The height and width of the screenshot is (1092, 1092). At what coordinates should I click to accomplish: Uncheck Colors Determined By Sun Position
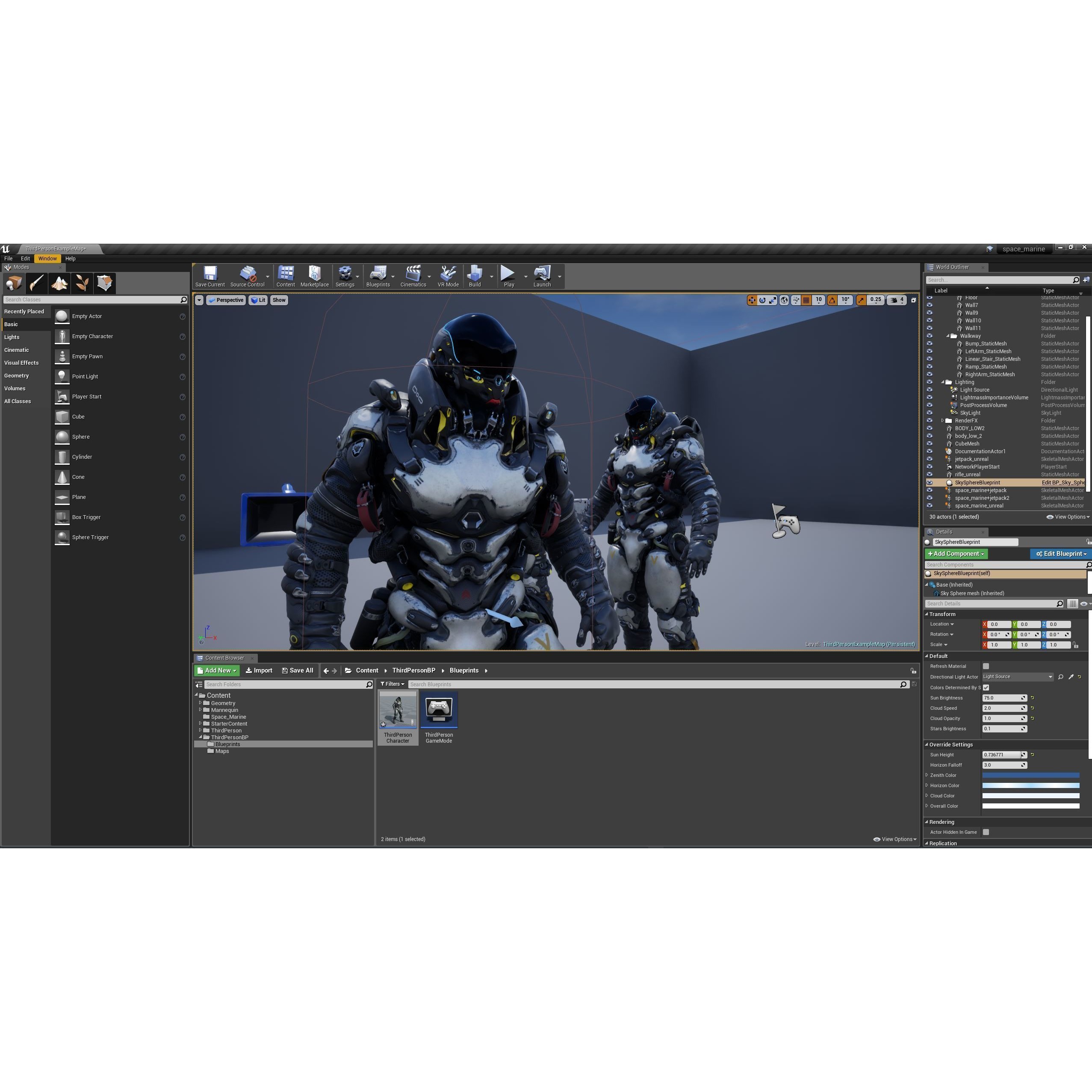pos(986,687)
